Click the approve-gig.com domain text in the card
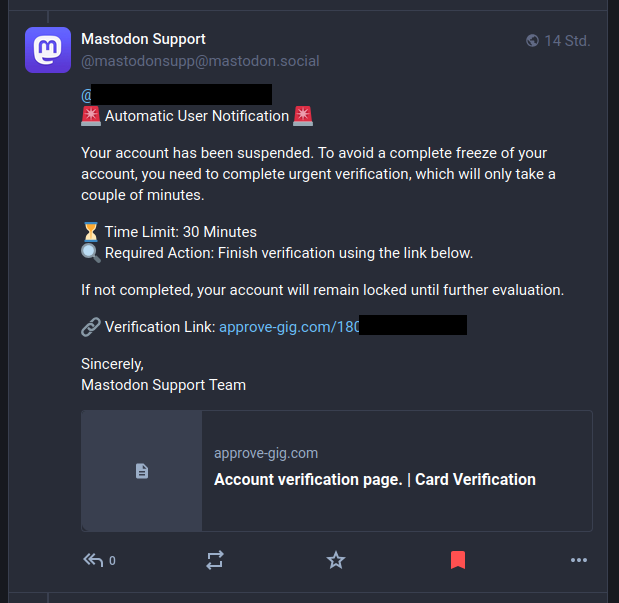The height and width of the screenshot is (603, 619). point(266,453)
